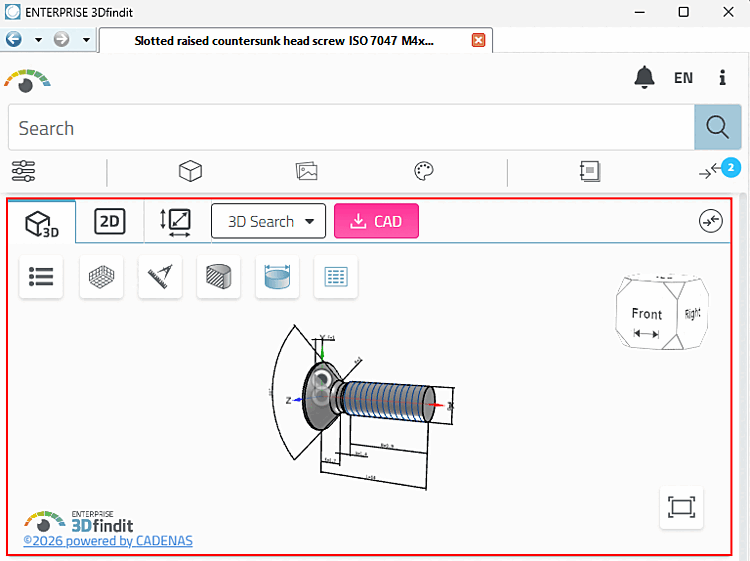The width and height of the screenshot is (750, 561).
Task: Open the table view icon
Action: click(336, 277)
